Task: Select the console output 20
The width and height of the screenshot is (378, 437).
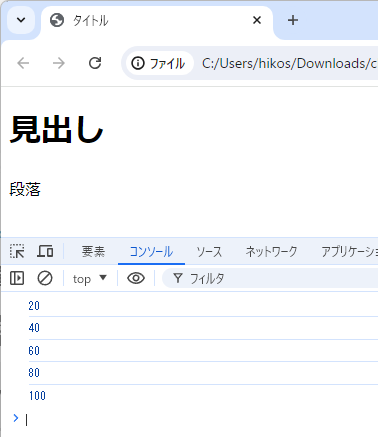Action: [x=34, y=306]
